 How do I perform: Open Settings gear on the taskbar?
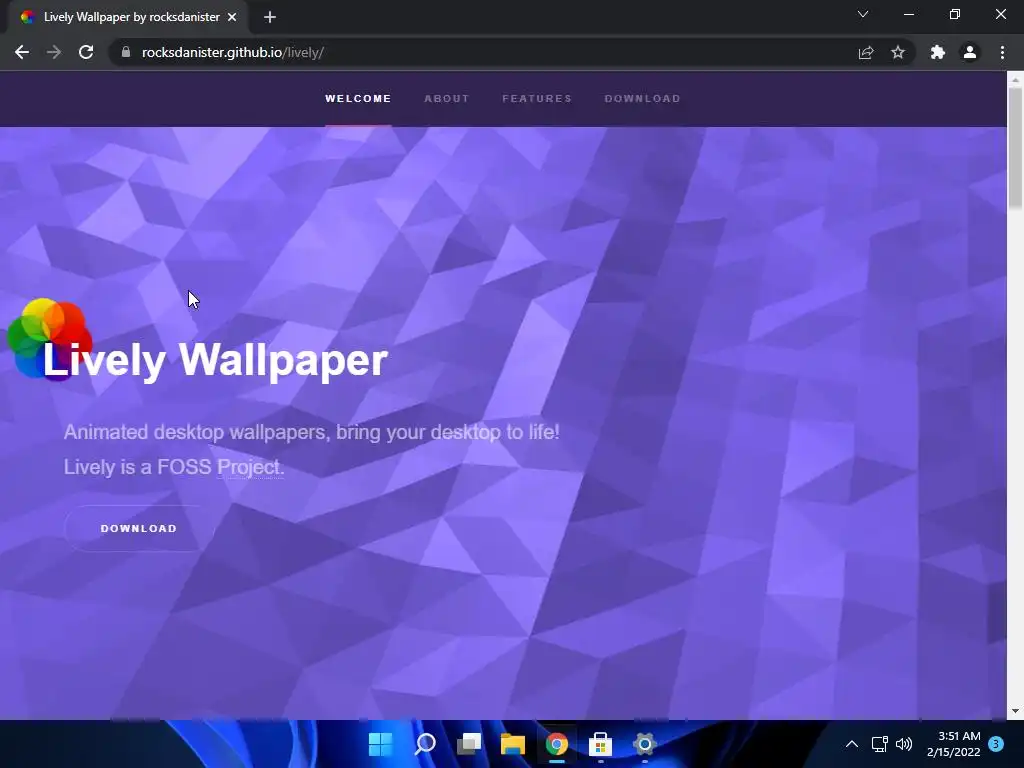point(645,743)
